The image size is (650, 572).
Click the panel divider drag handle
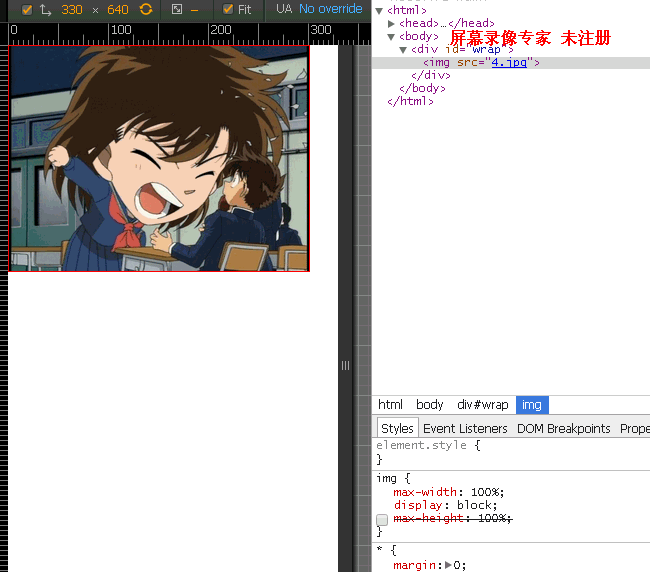pyautogui.click(x=345, y=366)
